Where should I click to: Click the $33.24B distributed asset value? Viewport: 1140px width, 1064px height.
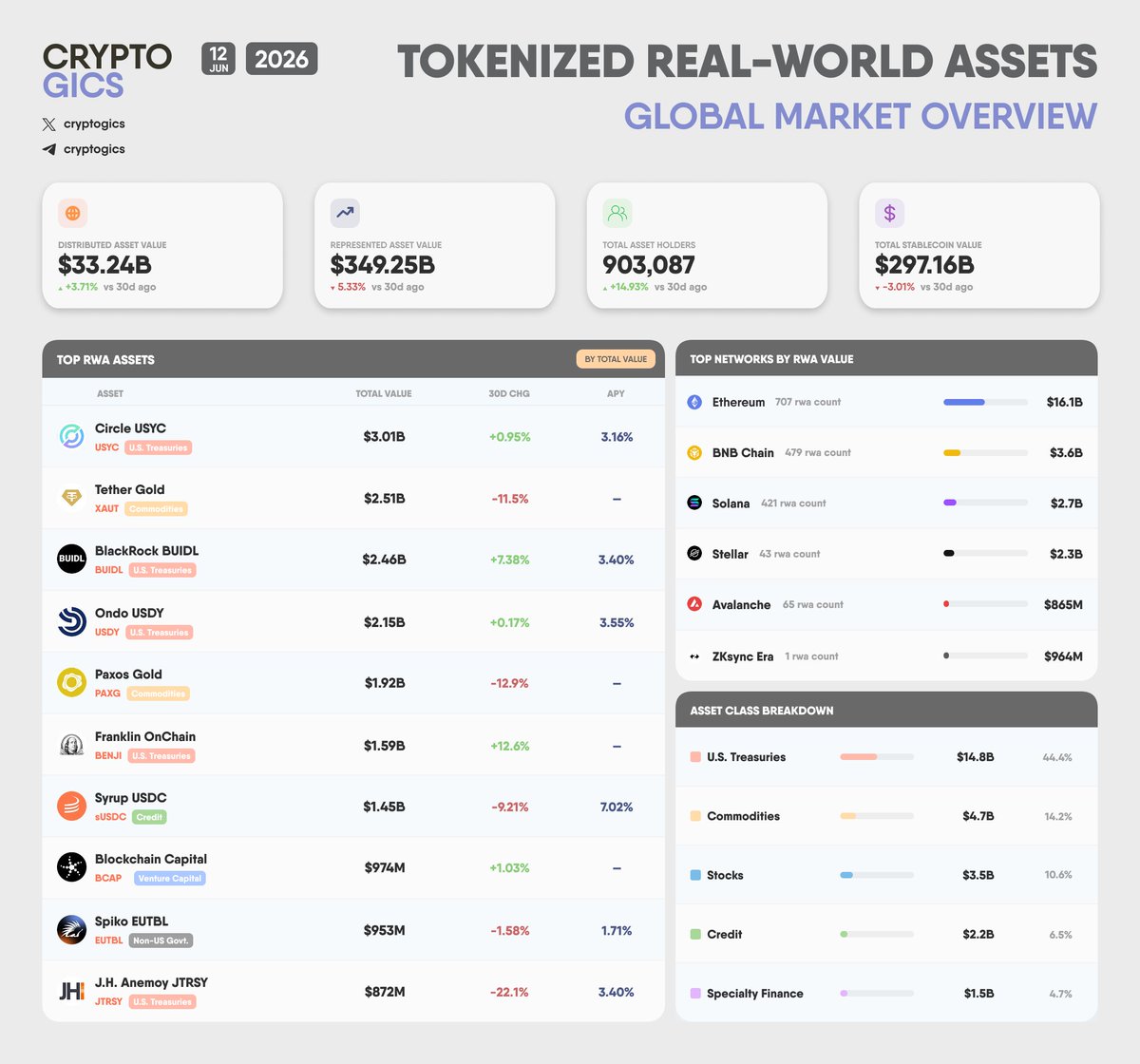coord(104,265)
